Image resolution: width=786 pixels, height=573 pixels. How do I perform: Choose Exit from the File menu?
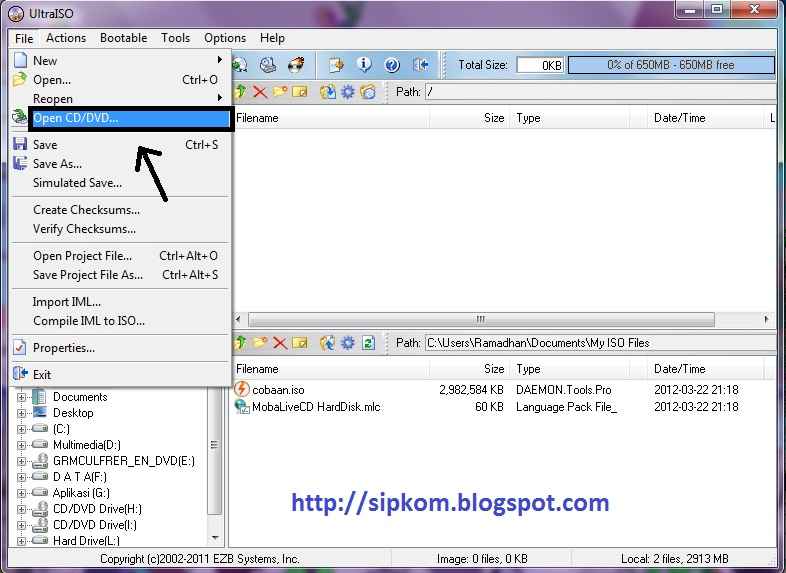click(120, 374)
